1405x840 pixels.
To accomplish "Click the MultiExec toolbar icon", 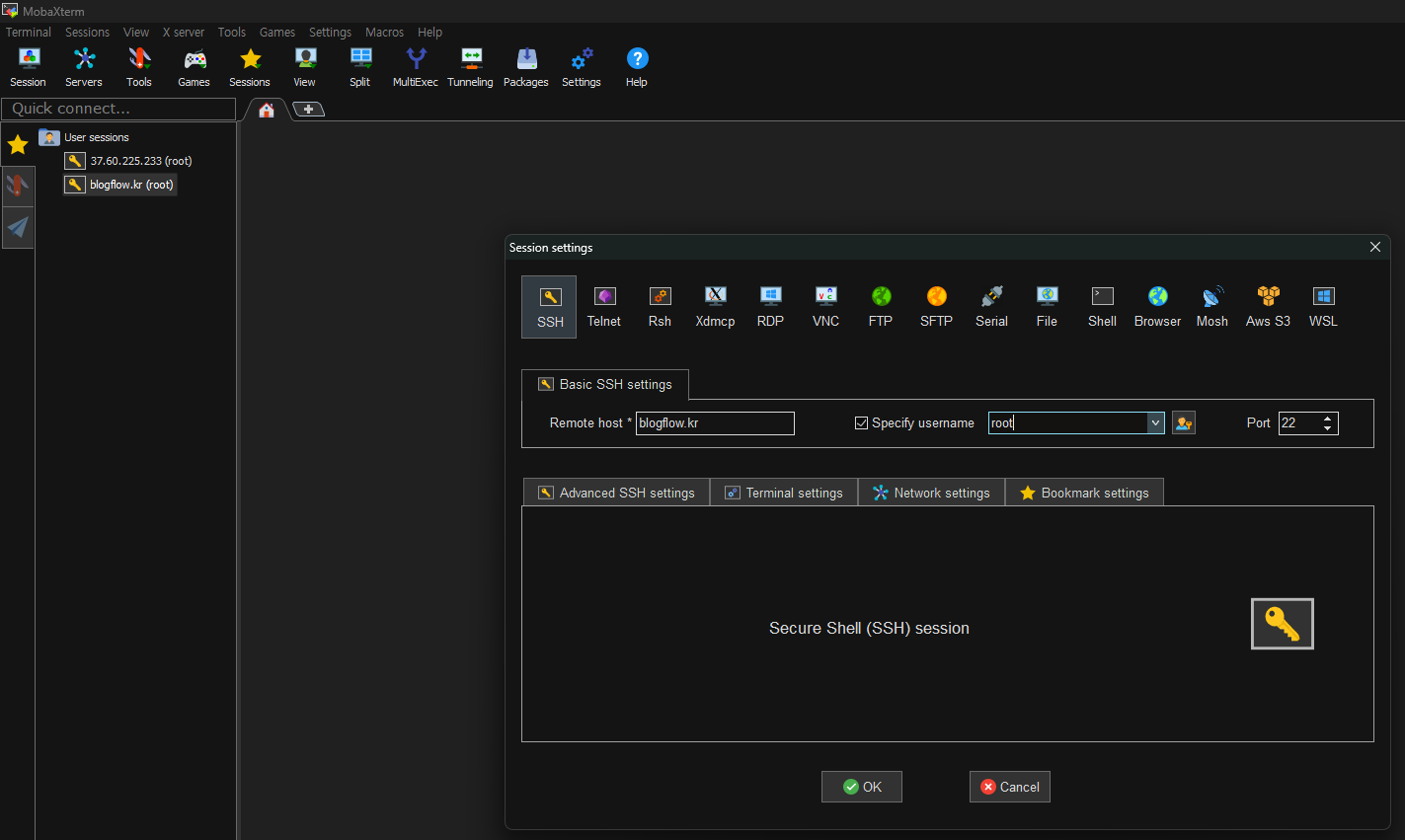I will [415, 67].
